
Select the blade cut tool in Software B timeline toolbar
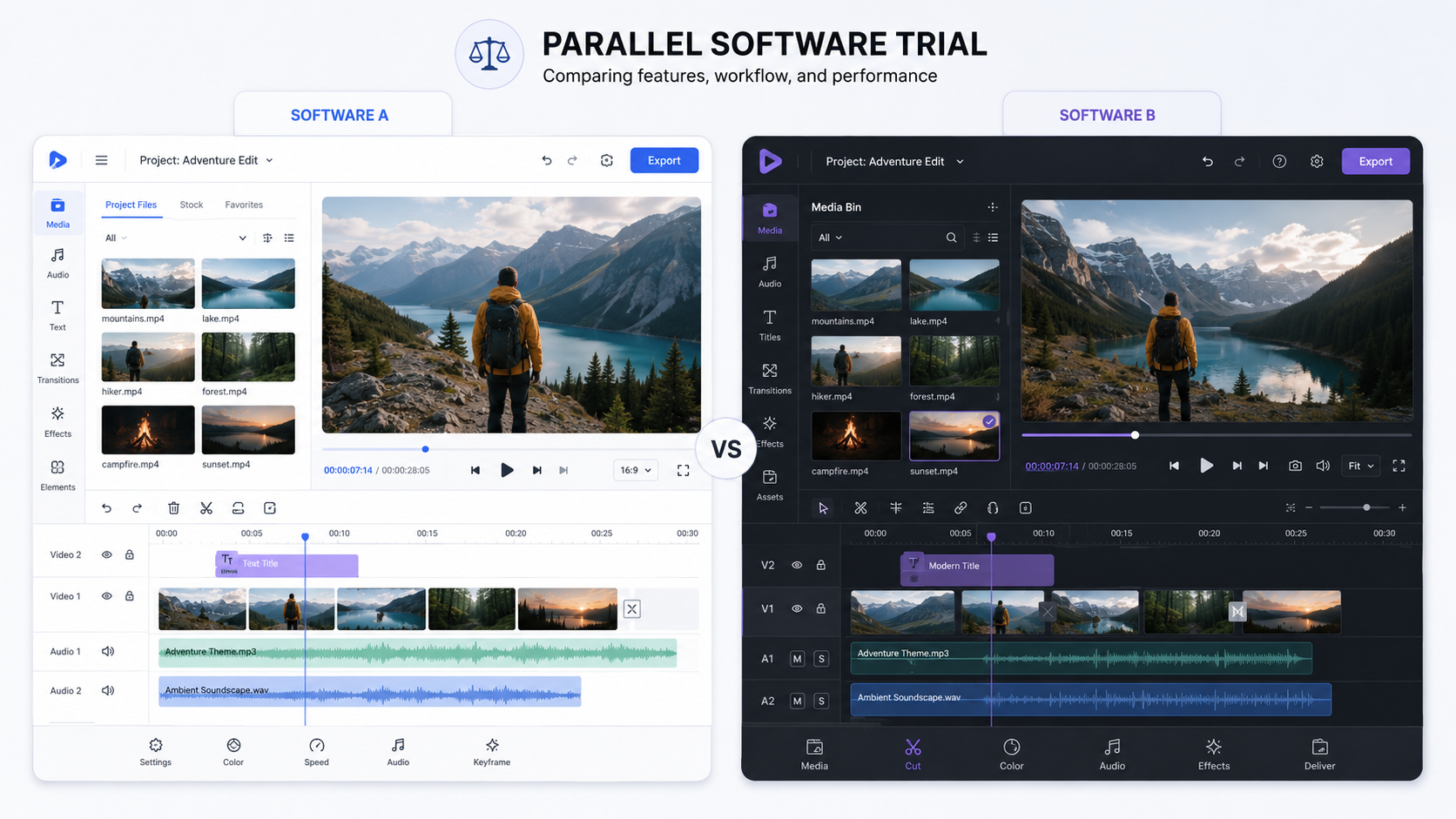point(860,508)
